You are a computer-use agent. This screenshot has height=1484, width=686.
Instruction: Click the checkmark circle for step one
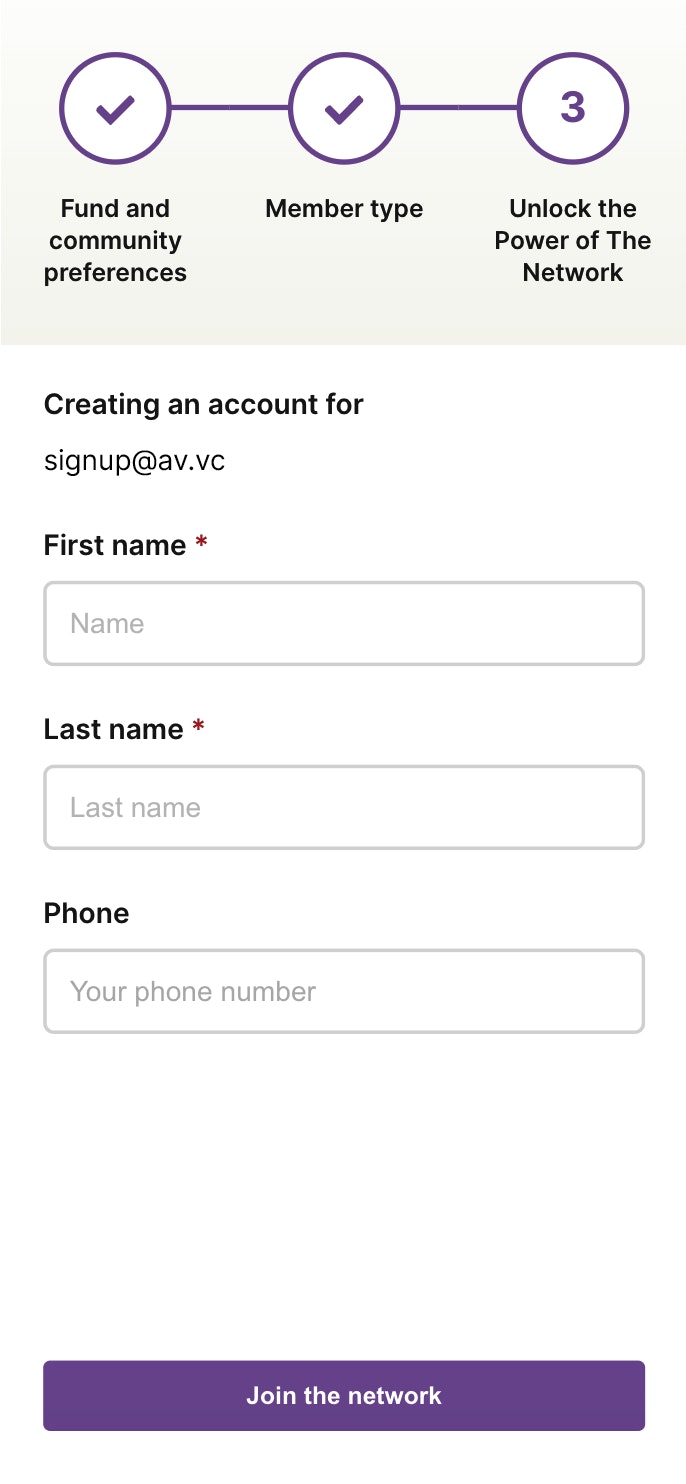coord(115,108)
